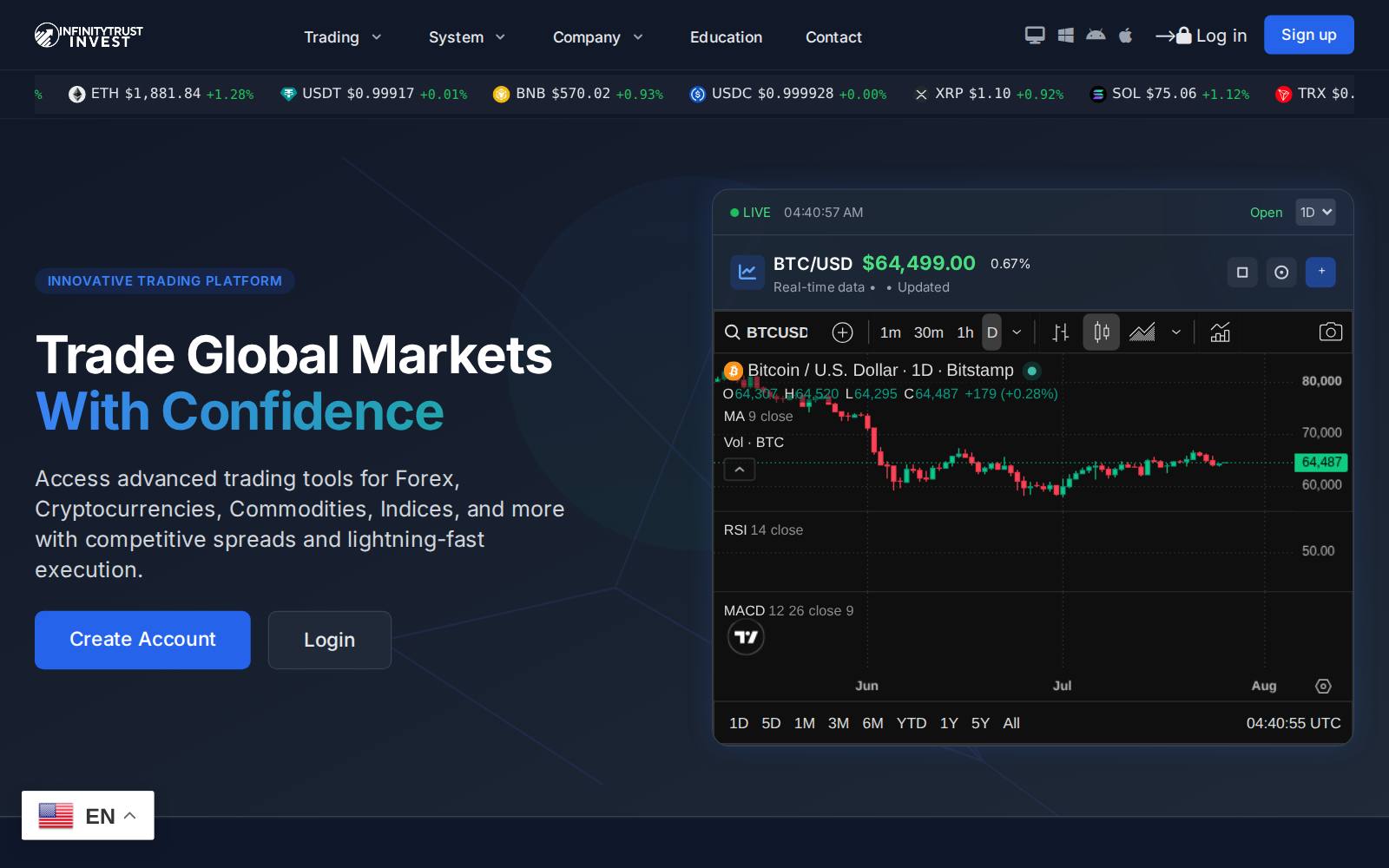Image resolution: width=1389 pixels, height=868 pixels.
Task: Open chart settings gear icon
Action: pos(1323,686)
